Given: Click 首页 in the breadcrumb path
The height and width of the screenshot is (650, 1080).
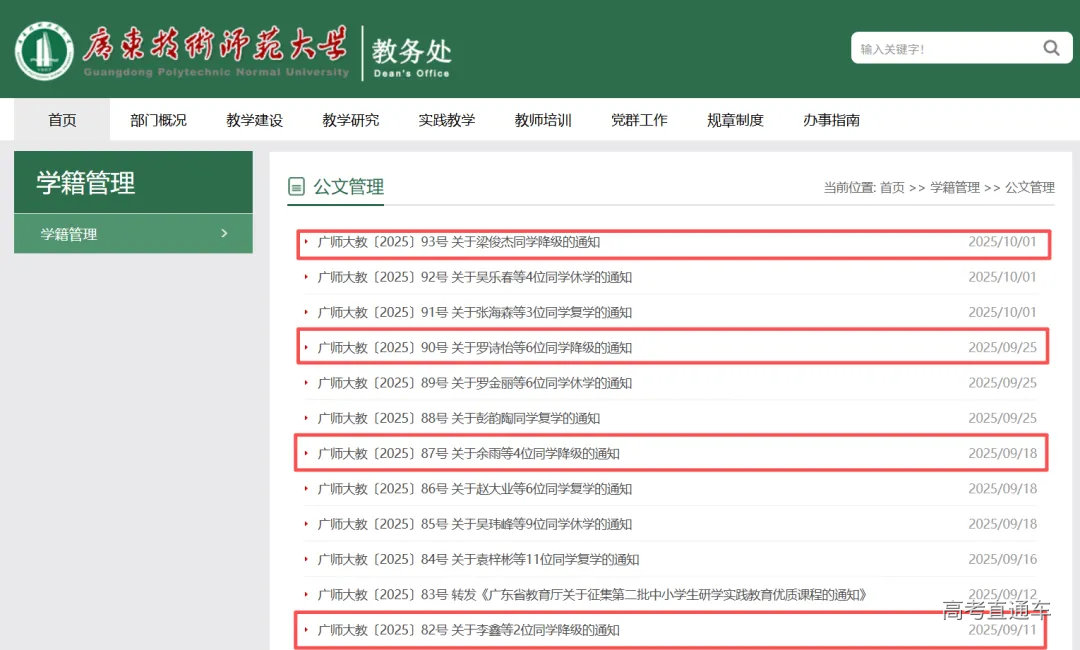Looking at the screenshot, I should click(x=892, y=187).
